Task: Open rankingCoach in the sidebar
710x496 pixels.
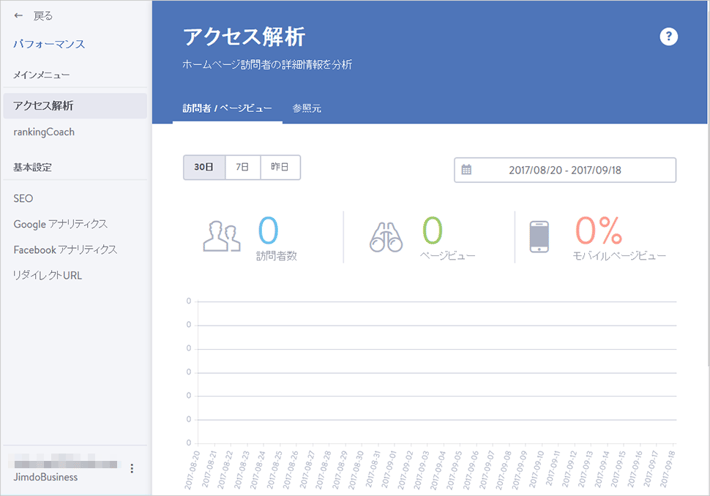Action: (x=44, y=132)
